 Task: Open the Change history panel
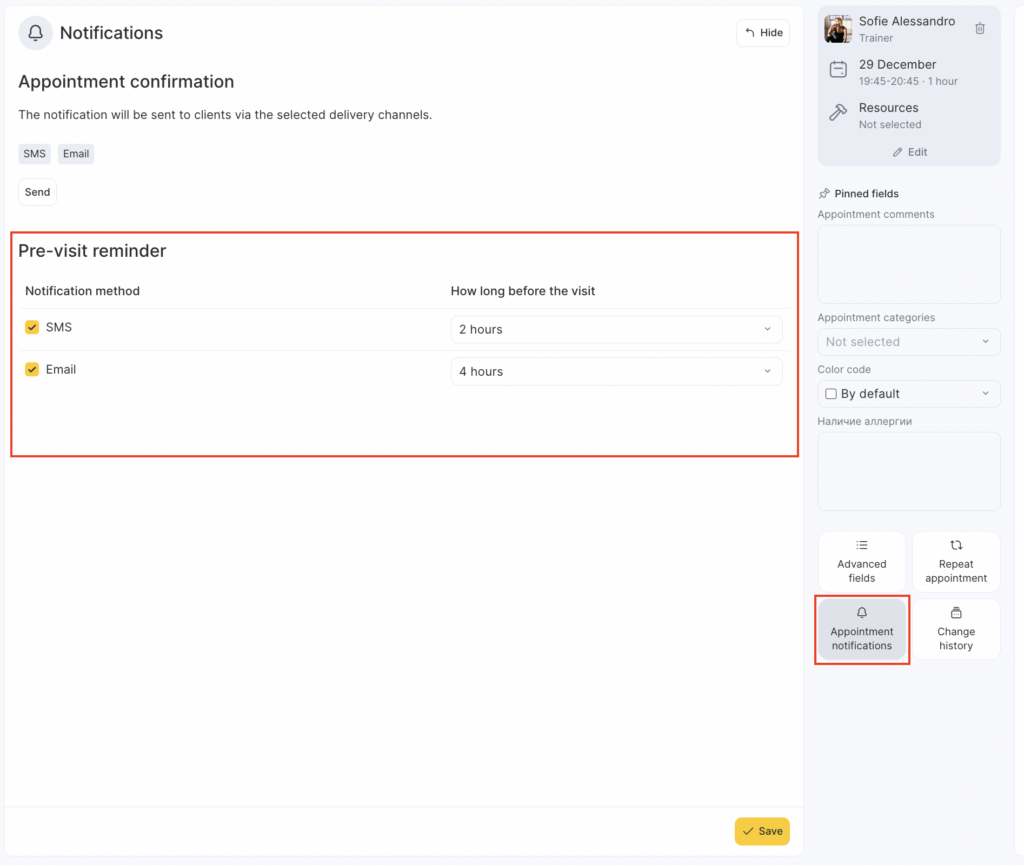point(955,630)
